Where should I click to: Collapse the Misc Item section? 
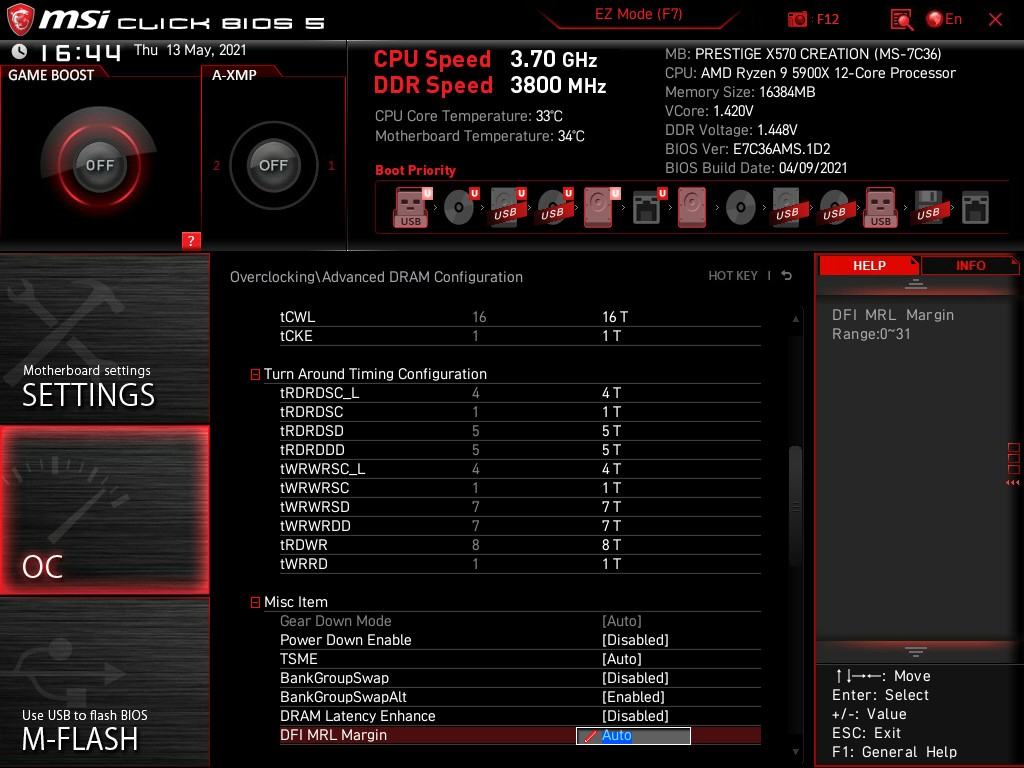coord(255,602)
